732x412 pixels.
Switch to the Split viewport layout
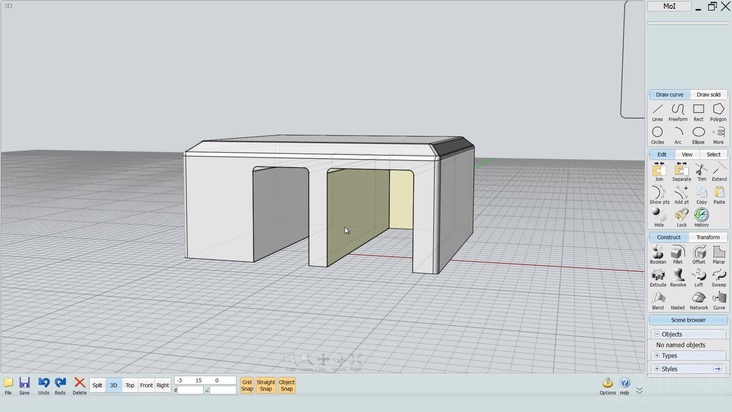(x=97, y=385)
